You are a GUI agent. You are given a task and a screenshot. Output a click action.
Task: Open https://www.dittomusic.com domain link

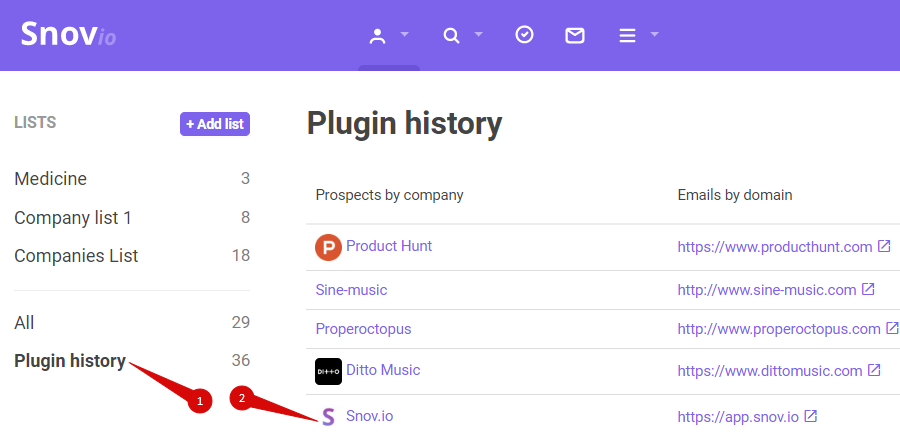tap(770, 371)
